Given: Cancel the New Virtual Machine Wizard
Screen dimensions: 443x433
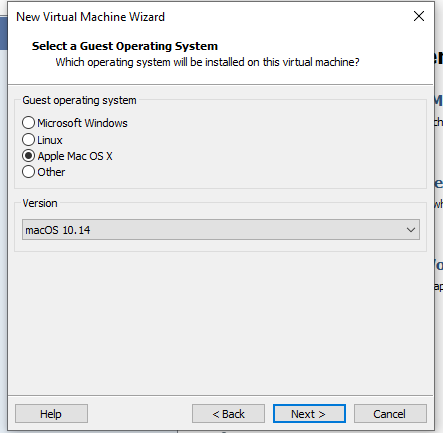Looking at the screenshot, I should tap(390, 414).
